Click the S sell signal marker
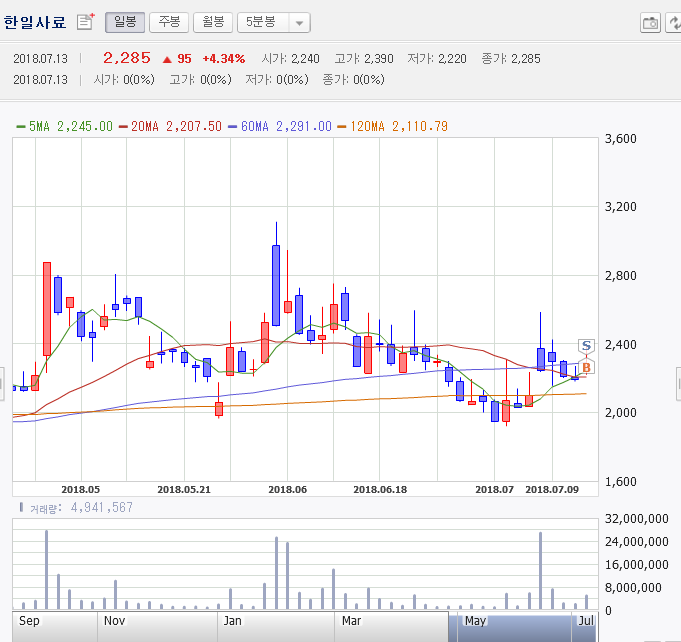Viewport: 681px width, 642px height. [586, 346]
